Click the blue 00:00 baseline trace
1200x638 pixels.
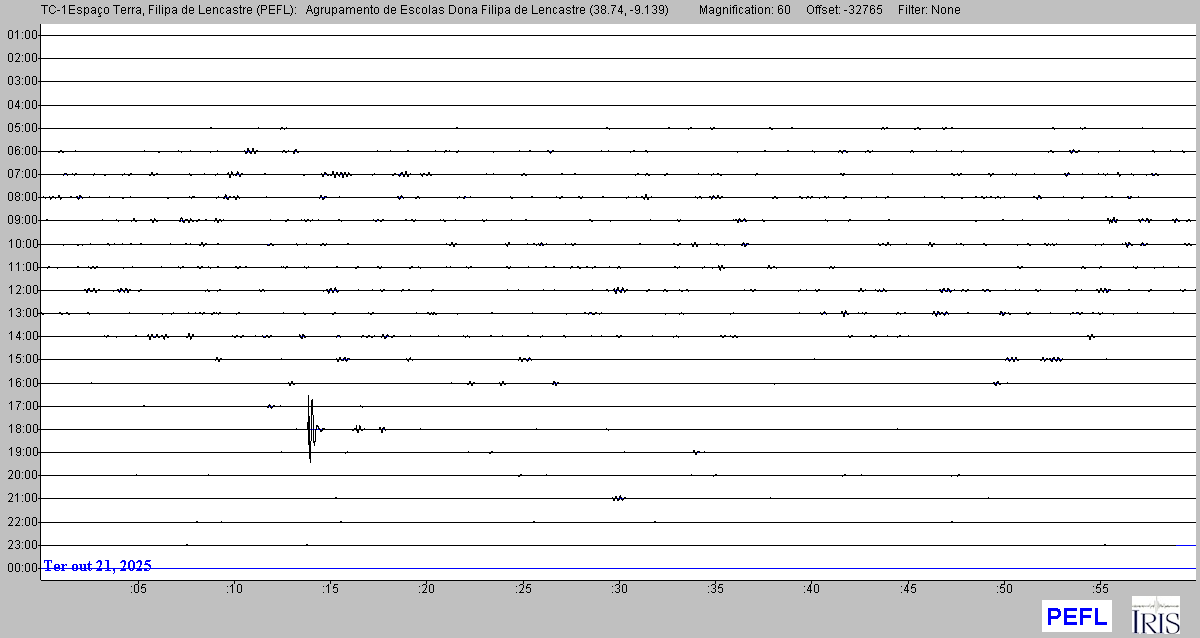click(x=700, y=569)
